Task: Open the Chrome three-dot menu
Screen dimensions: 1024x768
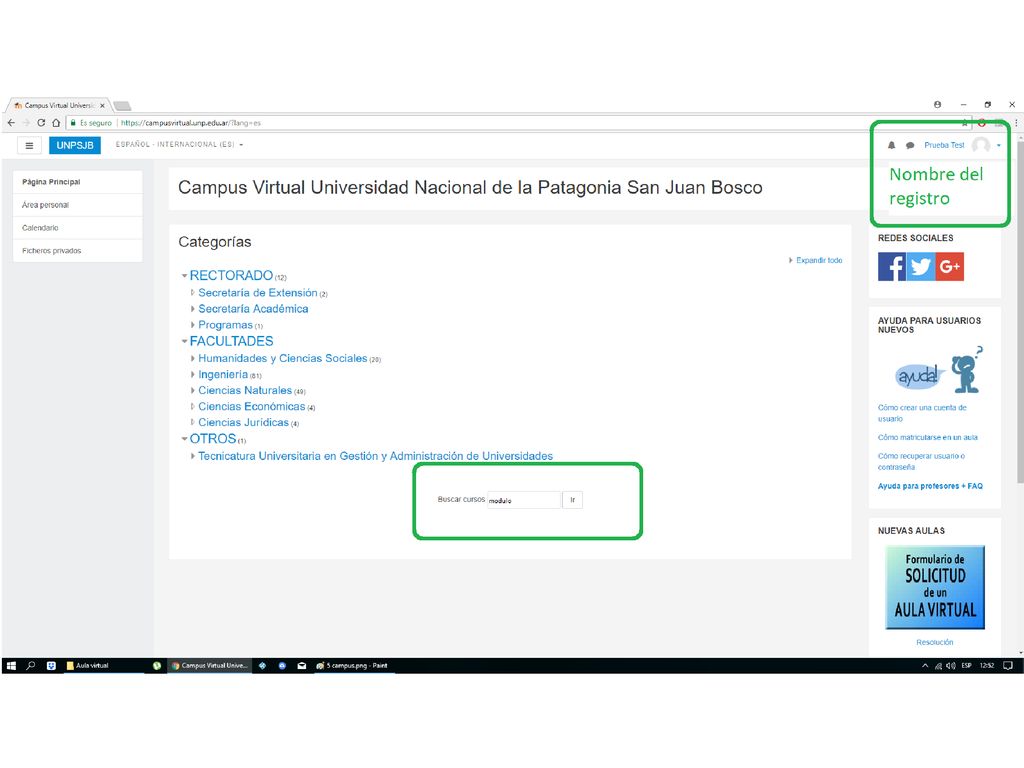Action: click(1016, 123)
